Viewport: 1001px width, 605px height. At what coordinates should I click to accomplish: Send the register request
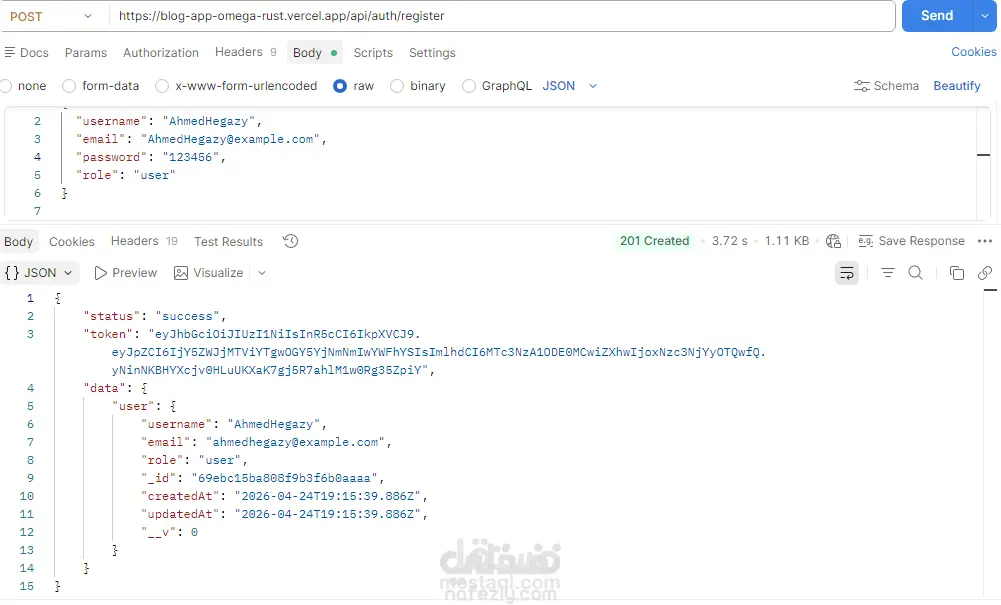click(937, 16)
